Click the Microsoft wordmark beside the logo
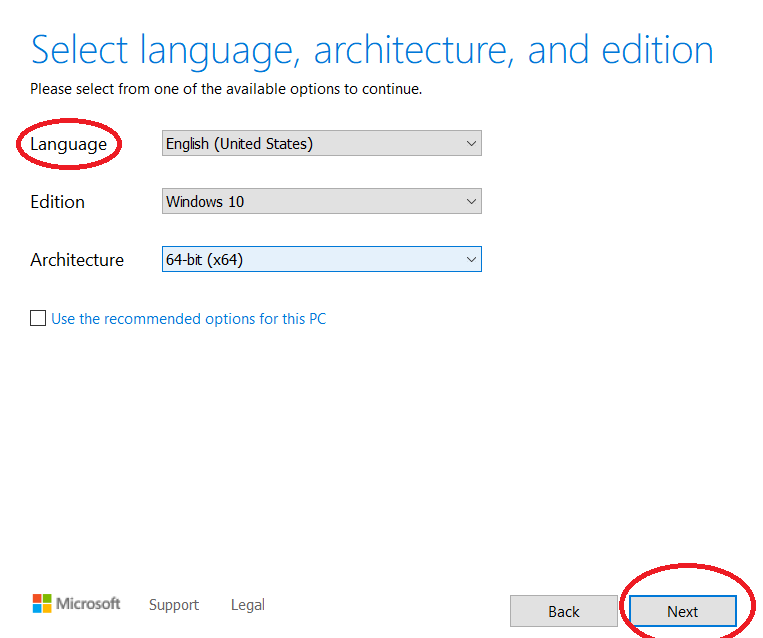Screen dimensions: 763x638 pos(88,604)
